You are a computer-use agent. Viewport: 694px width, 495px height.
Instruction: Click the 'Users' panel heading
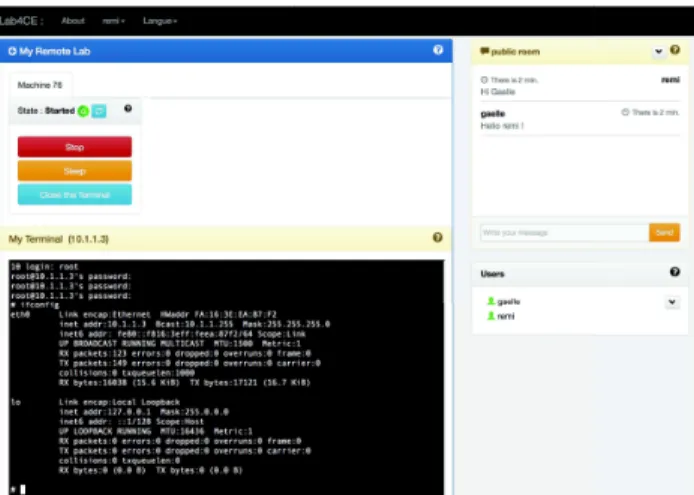click(x=492, y=274)
